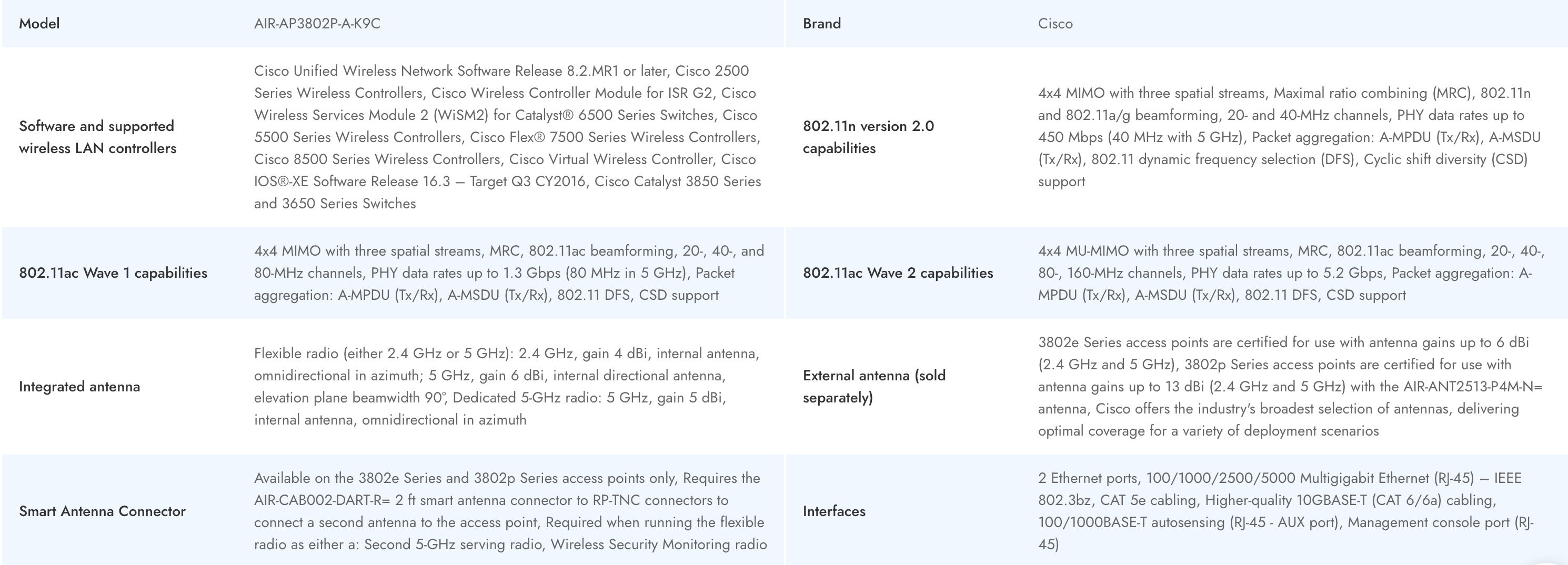This screenshot has width=1568, height=565.
Task: Click the Model label cell
Action: pyautogui.click(x=39, y=24)
